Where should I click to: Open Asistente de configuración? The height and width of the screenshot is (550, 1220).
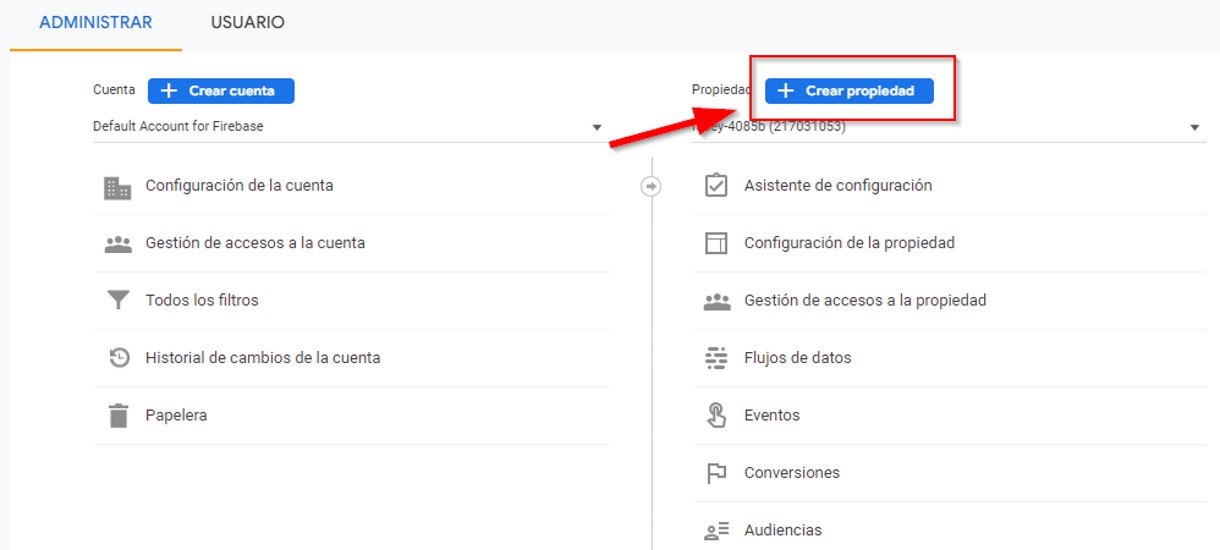[838, 185]
